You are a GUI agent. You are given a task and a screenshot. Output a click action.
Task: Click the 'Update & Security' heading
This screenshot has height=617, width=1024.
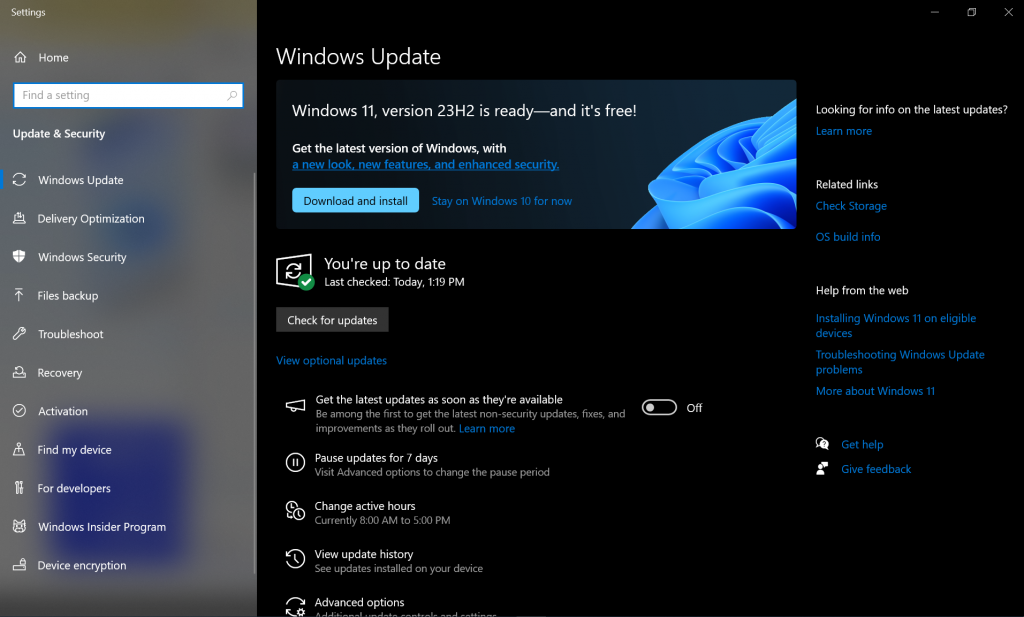click(59, 133)
